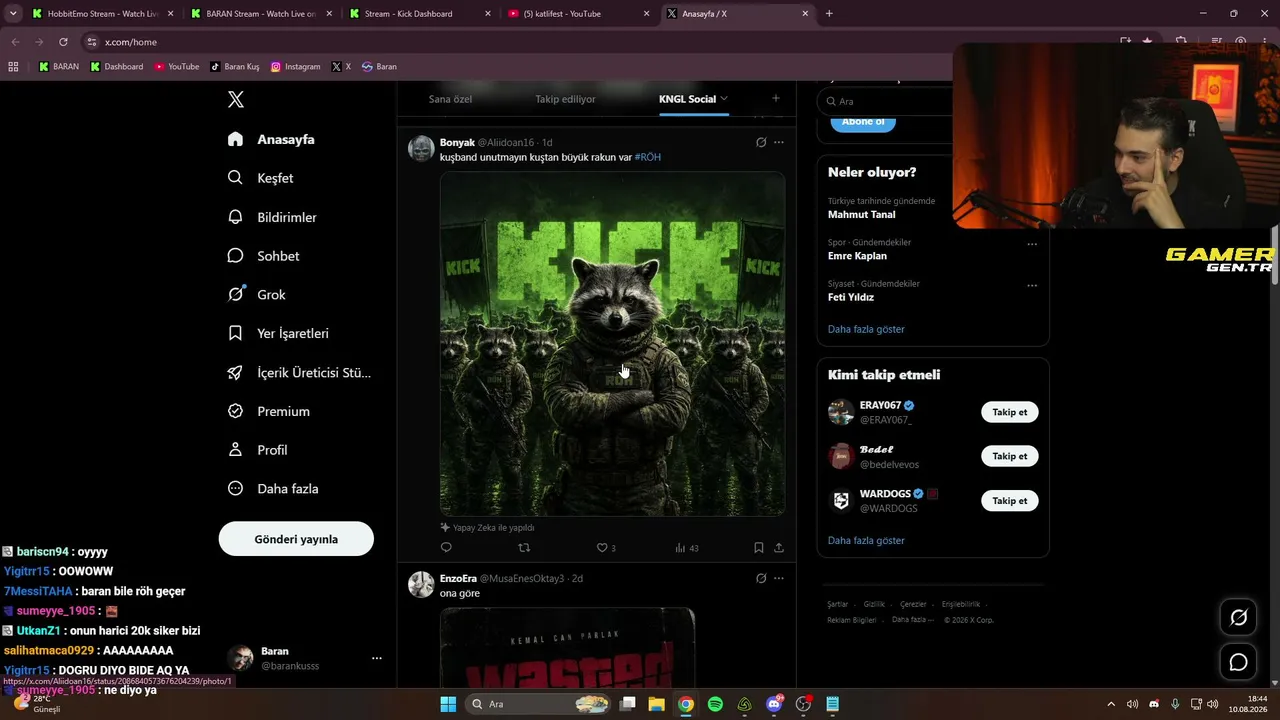Screen dimensions: 1280x720
Task: Open Yer İşaretleri bookmarks
Action: pos(278,333)
